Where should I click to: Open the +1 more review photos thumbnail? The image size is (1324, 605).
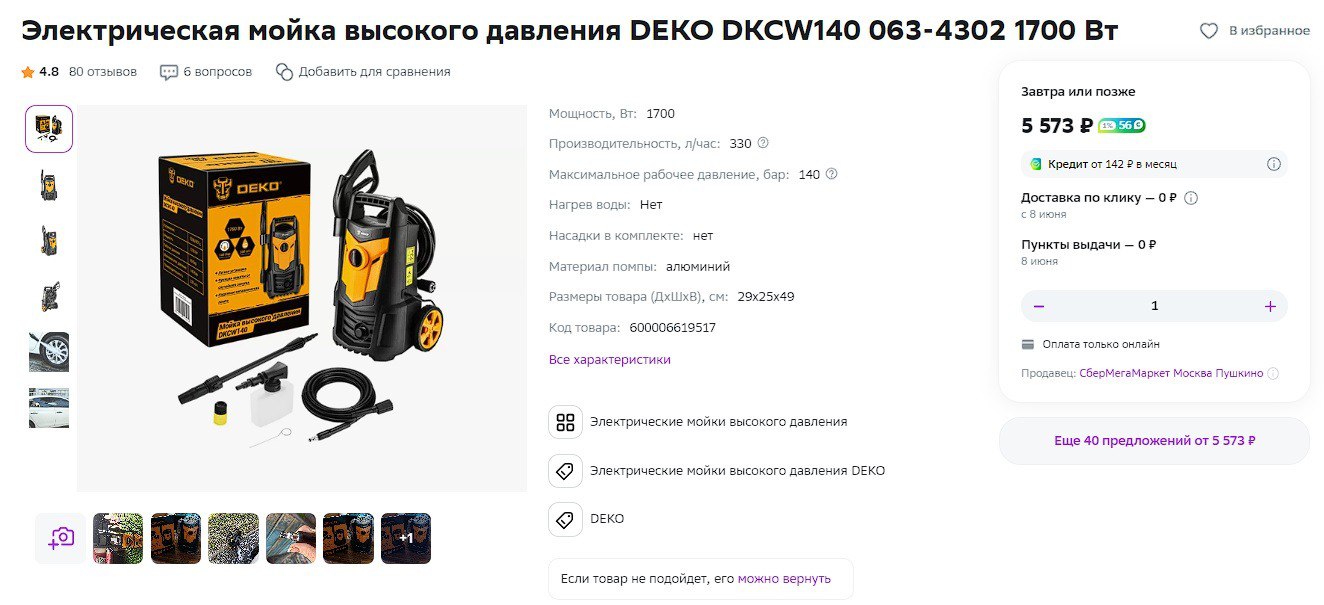click(x=406, y=538)
